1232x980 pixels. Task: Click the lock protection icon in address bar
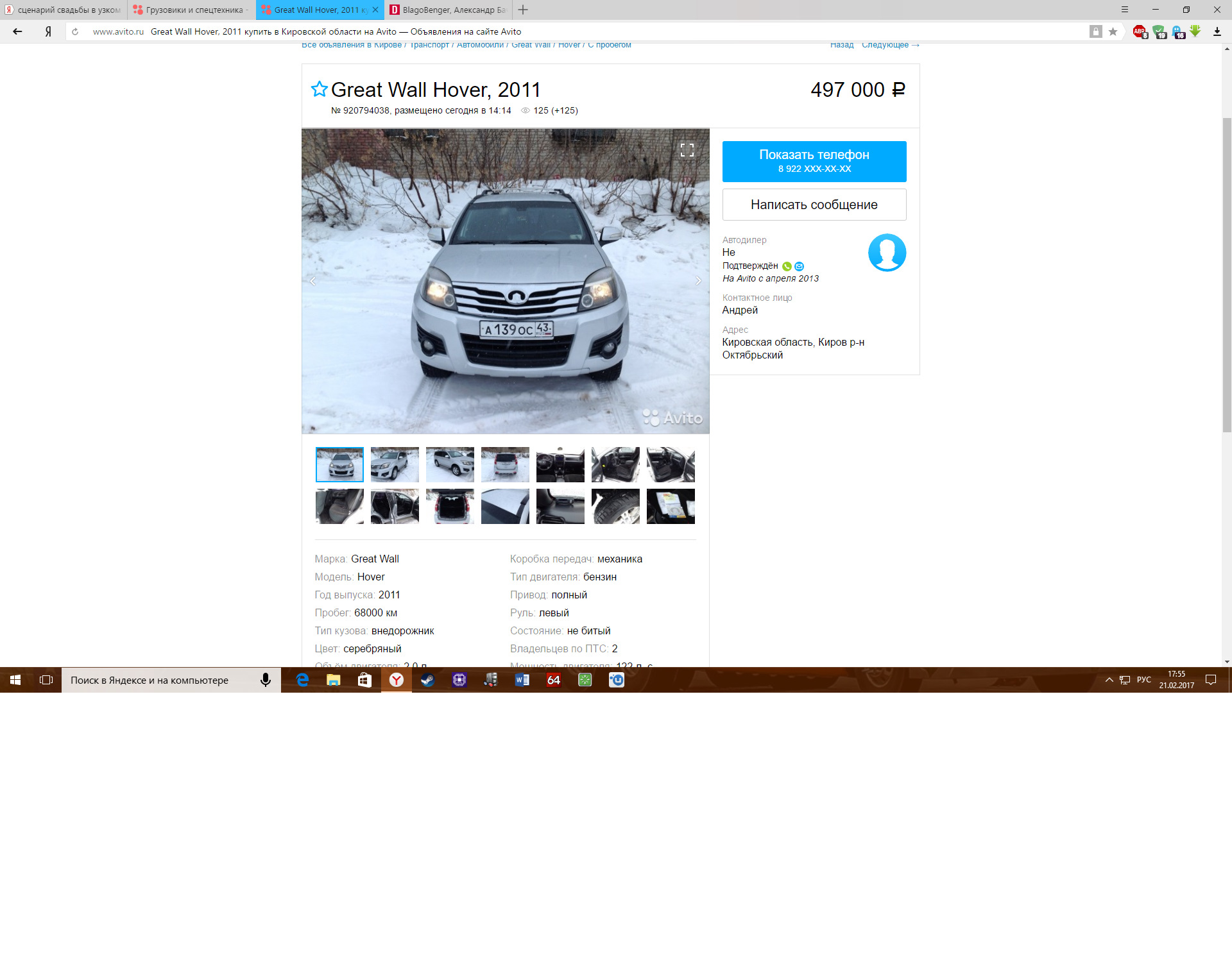click(1096, 31)
